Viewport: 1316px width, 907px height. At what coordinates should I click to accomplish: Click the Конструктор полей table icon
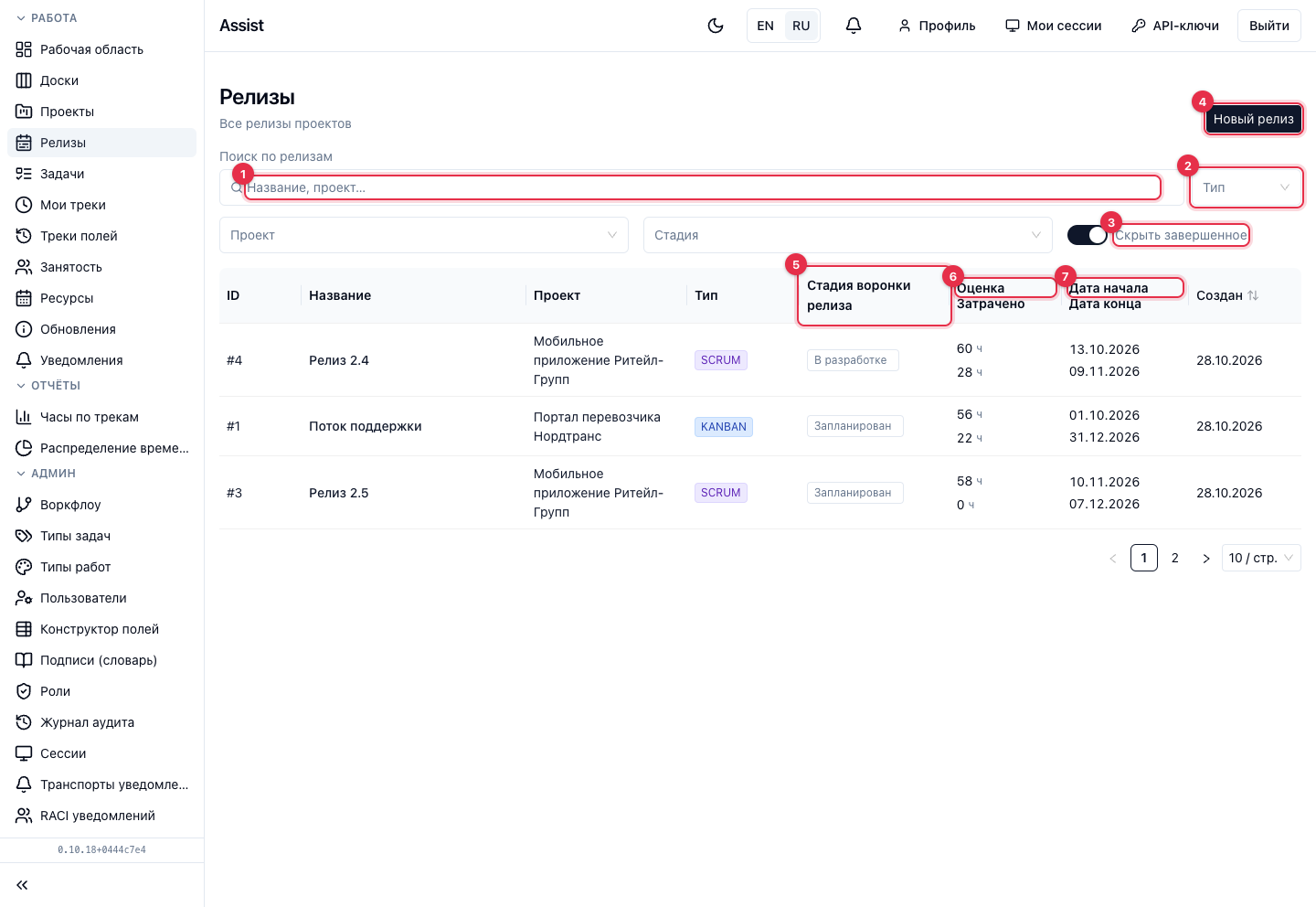pyautogui.click(x=24, y=629)
